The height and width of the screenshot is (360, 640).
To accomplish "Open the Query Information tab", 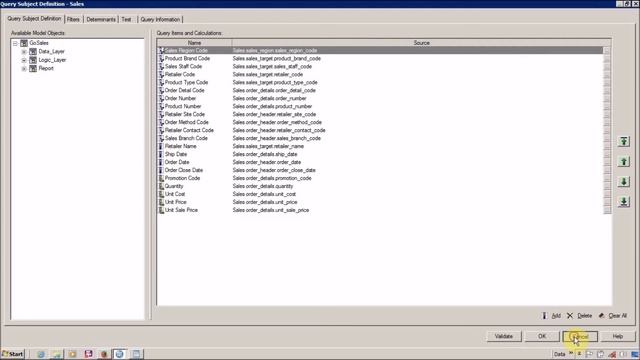I will pos(160,19).
